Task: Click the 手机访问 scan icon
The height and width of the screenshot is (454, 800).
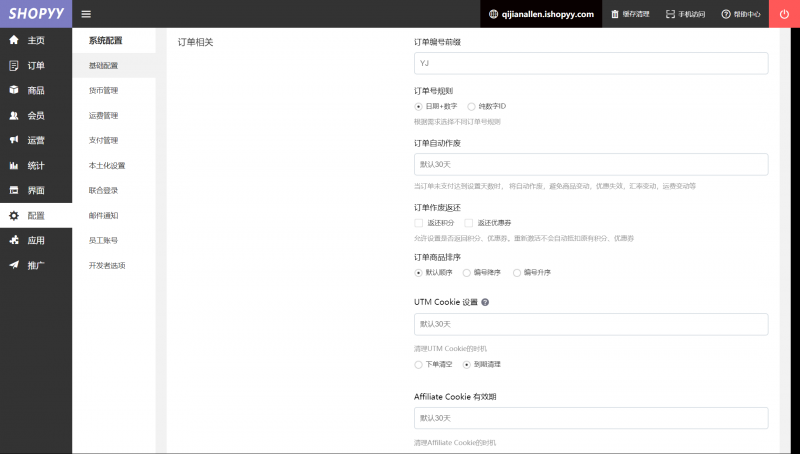Action: click(x=670, y=14)
